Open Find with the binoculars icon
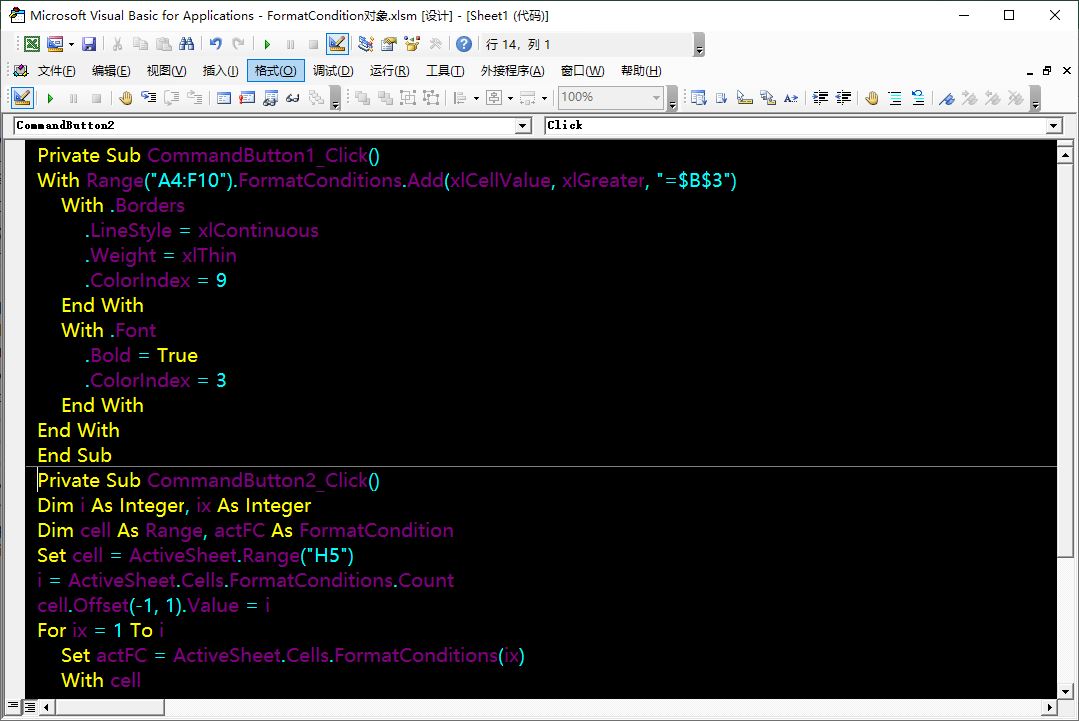The height and width of the screenshot is (721, 1079). tap(186, 45)
